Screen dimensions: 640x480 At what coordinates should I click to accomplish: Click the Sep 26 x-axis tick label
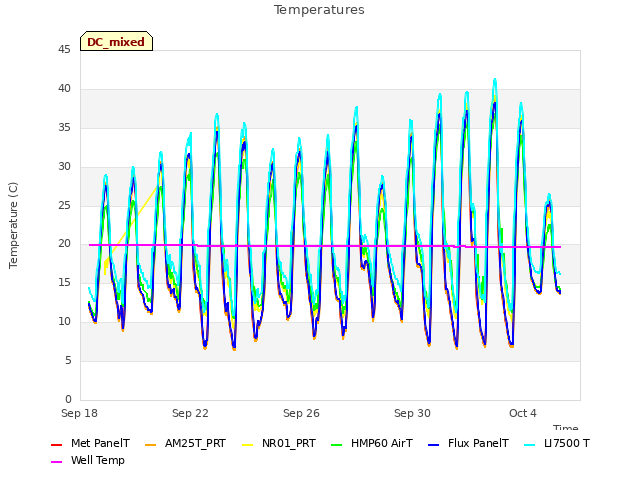click(301, 413)
